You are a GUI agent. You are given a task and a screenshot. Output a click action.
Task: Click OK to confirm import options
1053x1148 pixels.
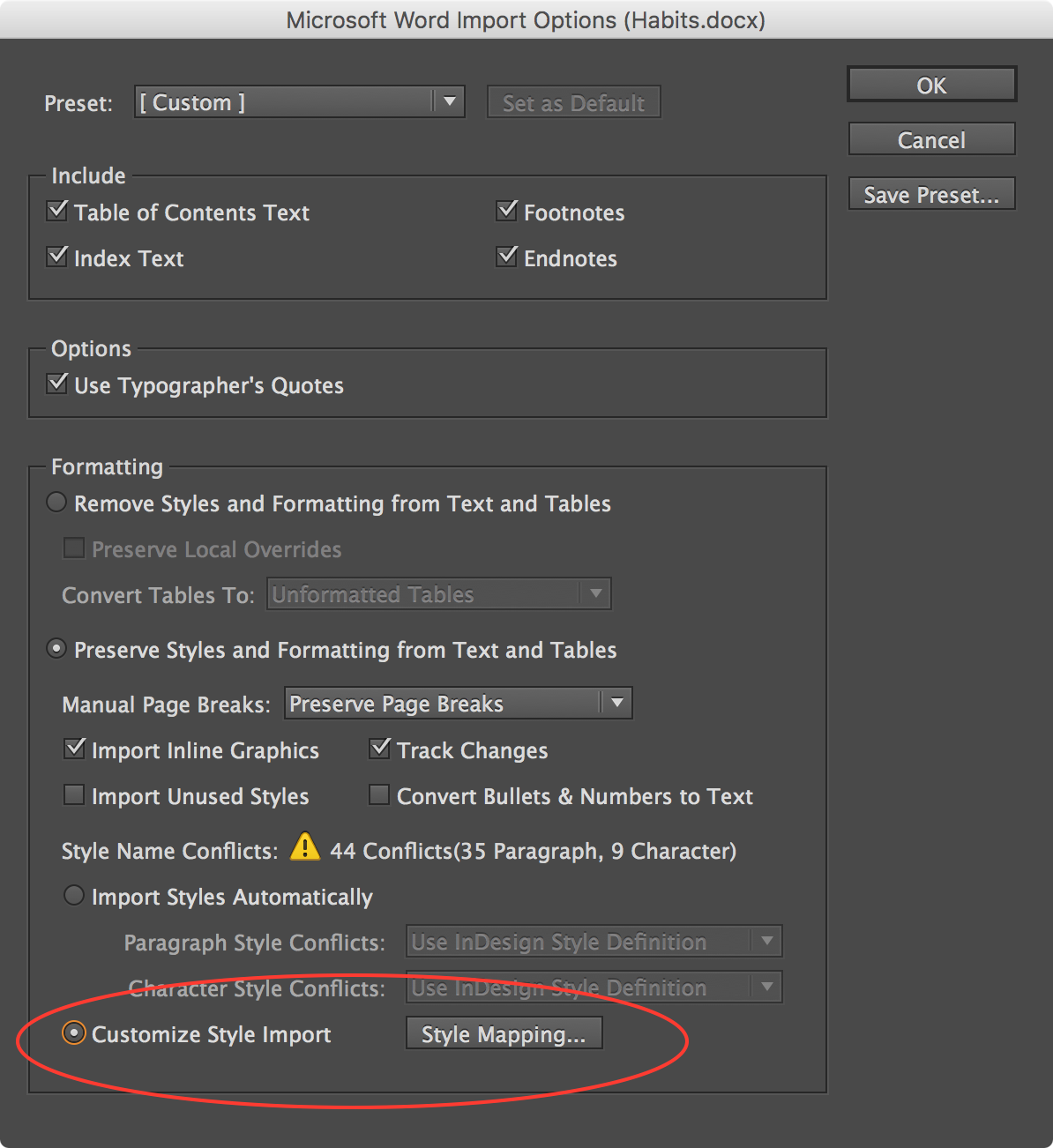(x=932, y=85)
